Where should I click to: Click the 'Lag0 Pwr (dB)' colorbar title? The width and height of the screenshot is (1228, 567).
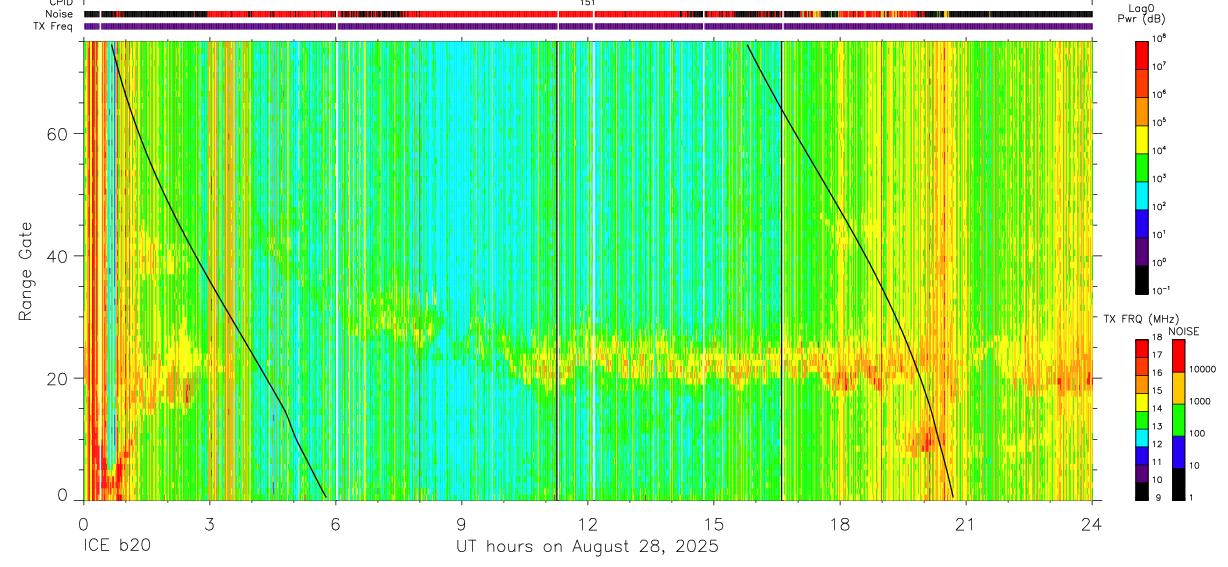click(x=1142, y=13)
